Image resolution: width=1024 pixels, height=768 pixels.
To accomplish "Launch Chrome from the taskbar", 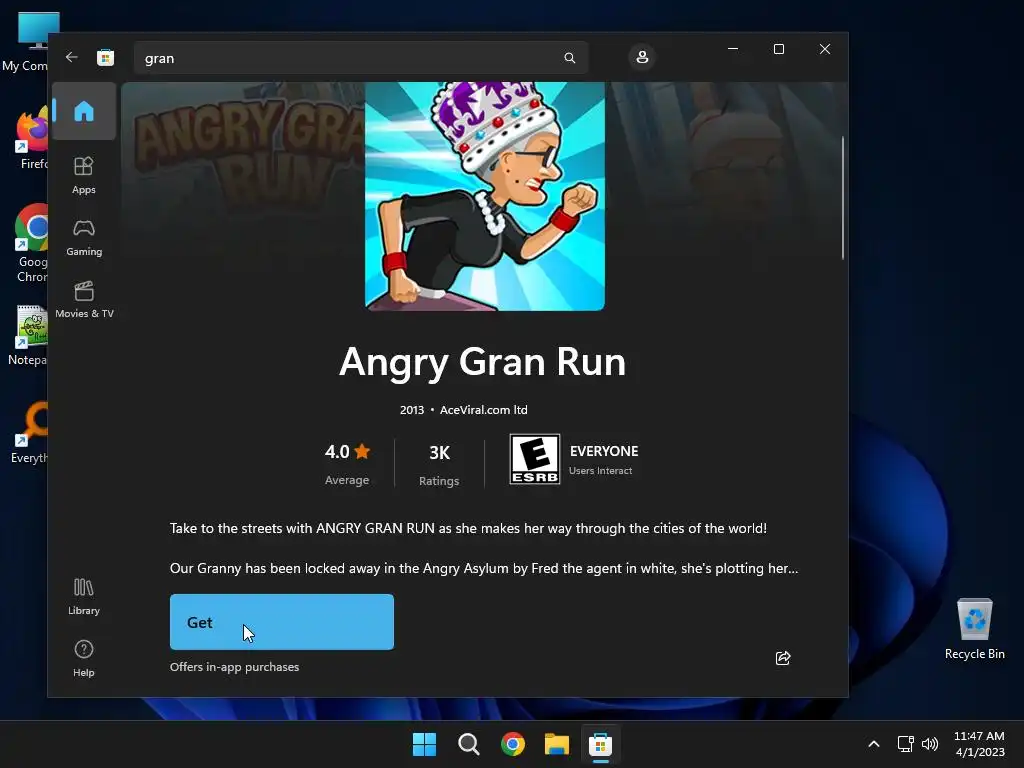I will click(x=513, y=744).
